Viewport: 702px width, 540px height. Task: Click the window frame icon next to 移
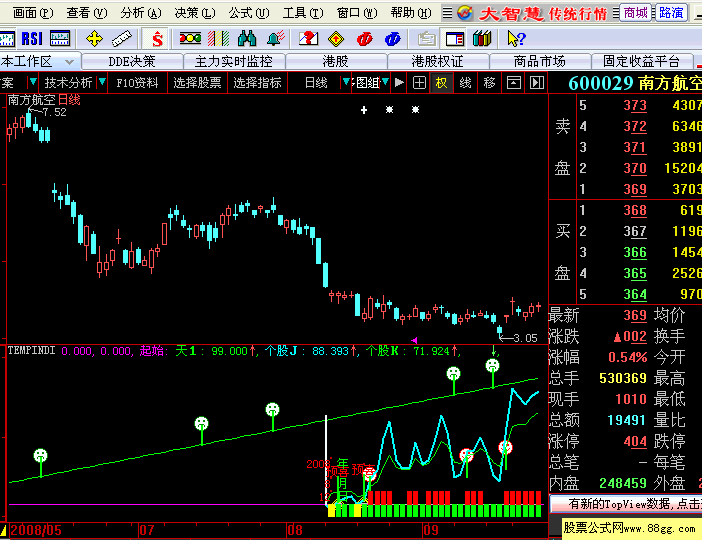[x=514, y=82]
